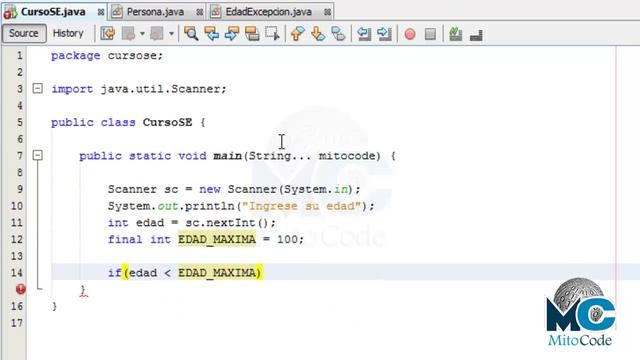Switch to the History view
Viewport: 640px width, 360px height.
[68, 33]
